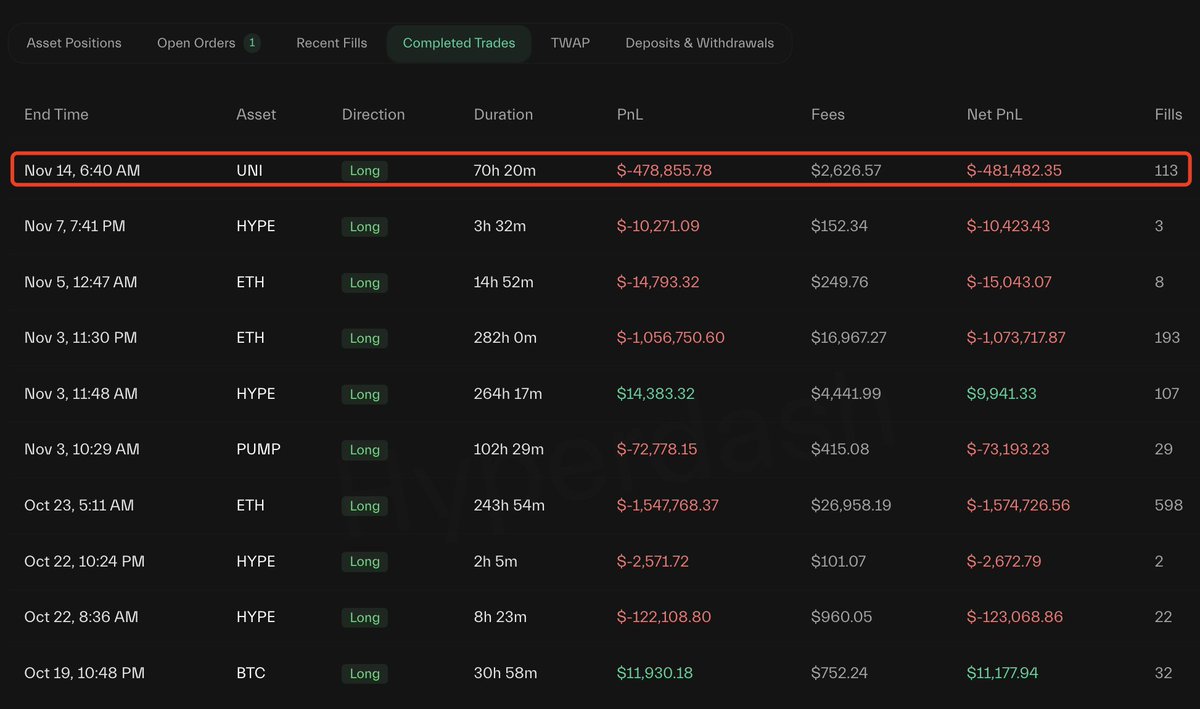Sort by the End Time column header
This screenshot has height=709, width=1200.
pyautogui.click(x=56, y=114)
